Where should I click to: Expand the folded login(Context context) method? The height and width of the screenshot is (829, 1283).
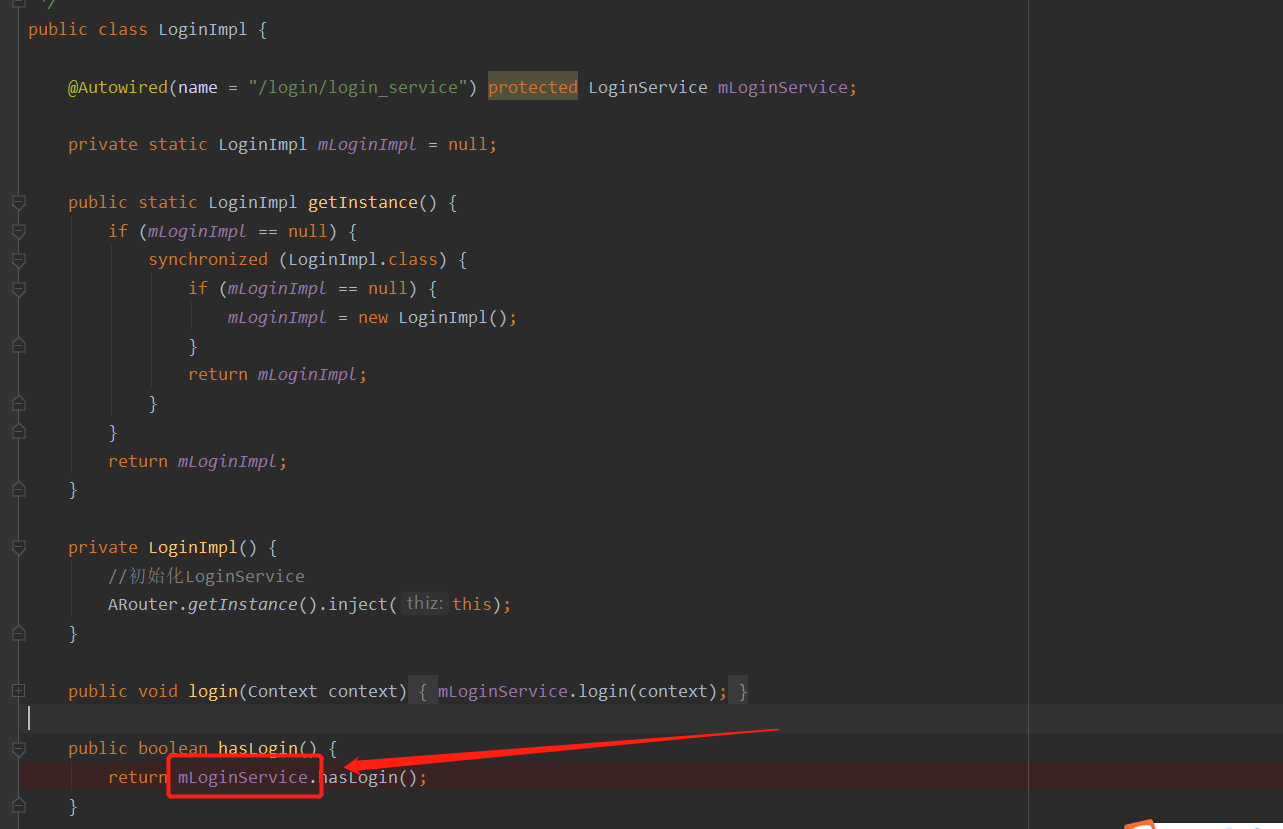click(x=18, y=691)
